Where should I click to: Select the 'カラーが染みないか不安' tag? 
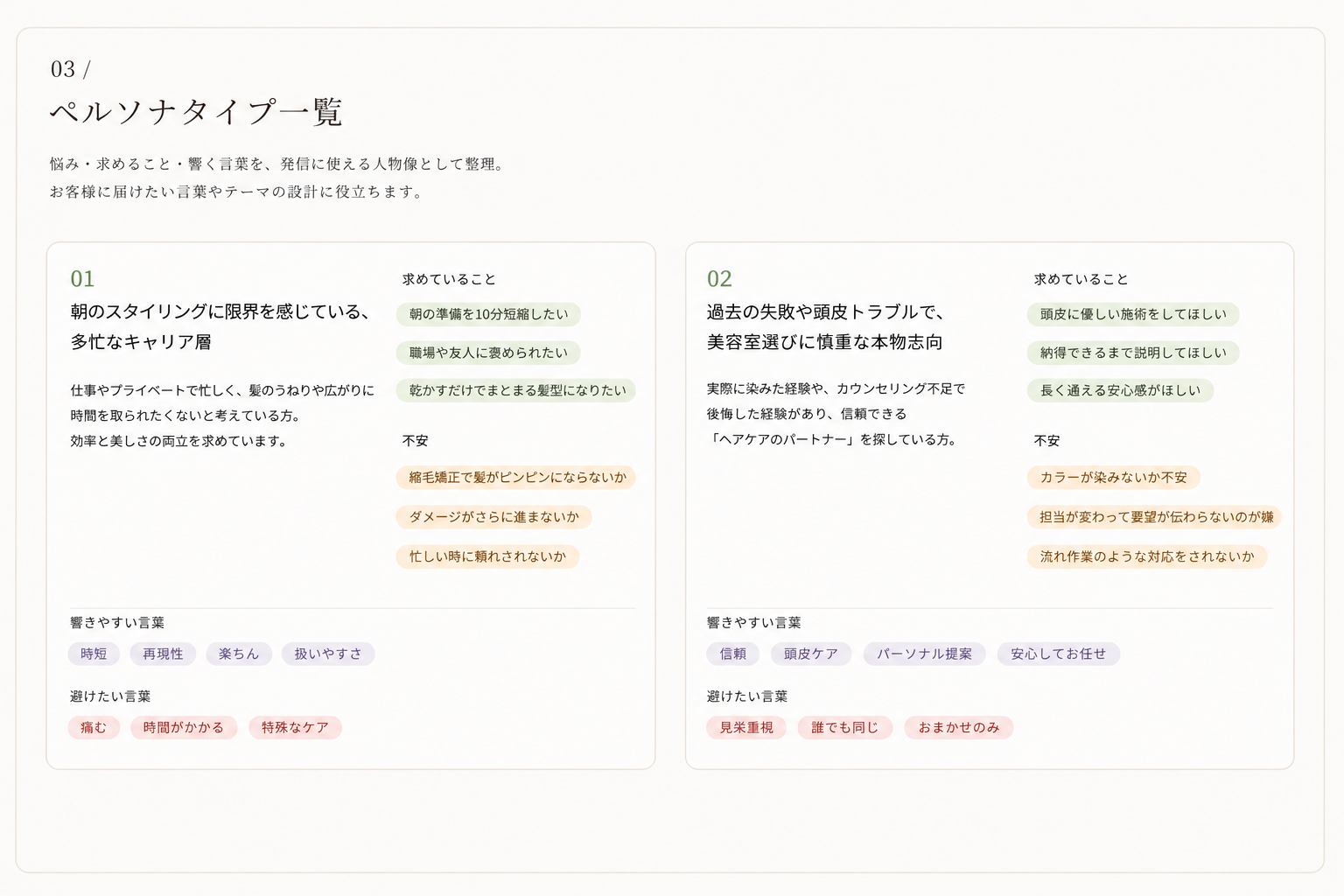pos(1113,477)
